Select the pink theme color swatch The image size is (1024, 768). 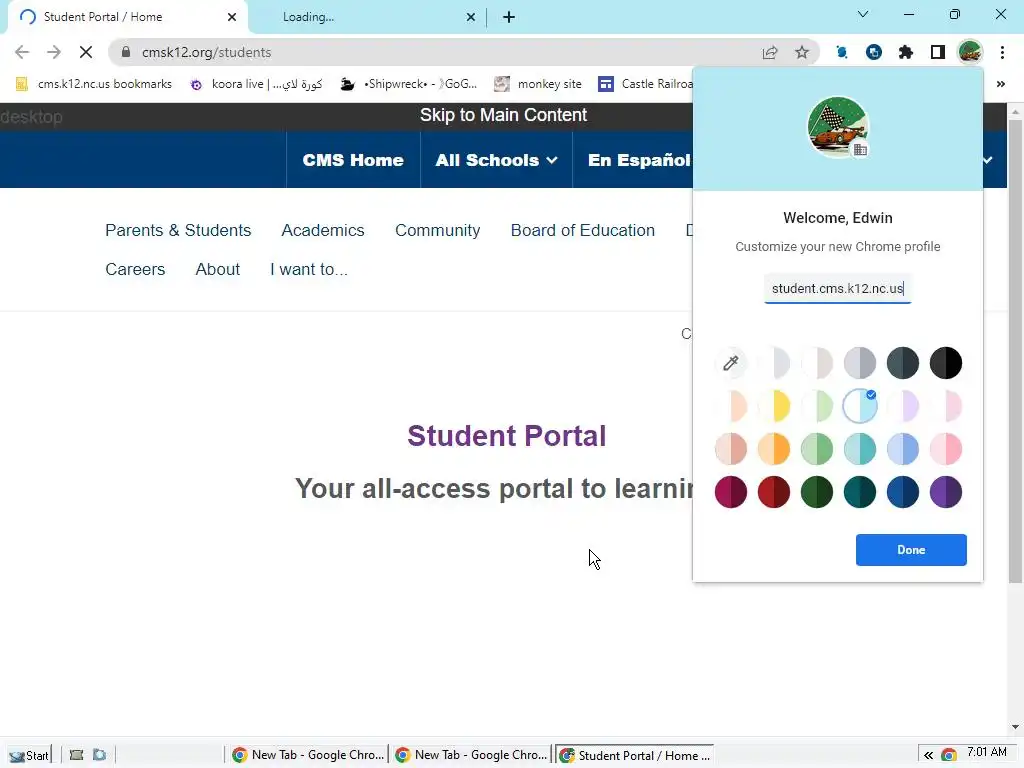tap(946, 449)
